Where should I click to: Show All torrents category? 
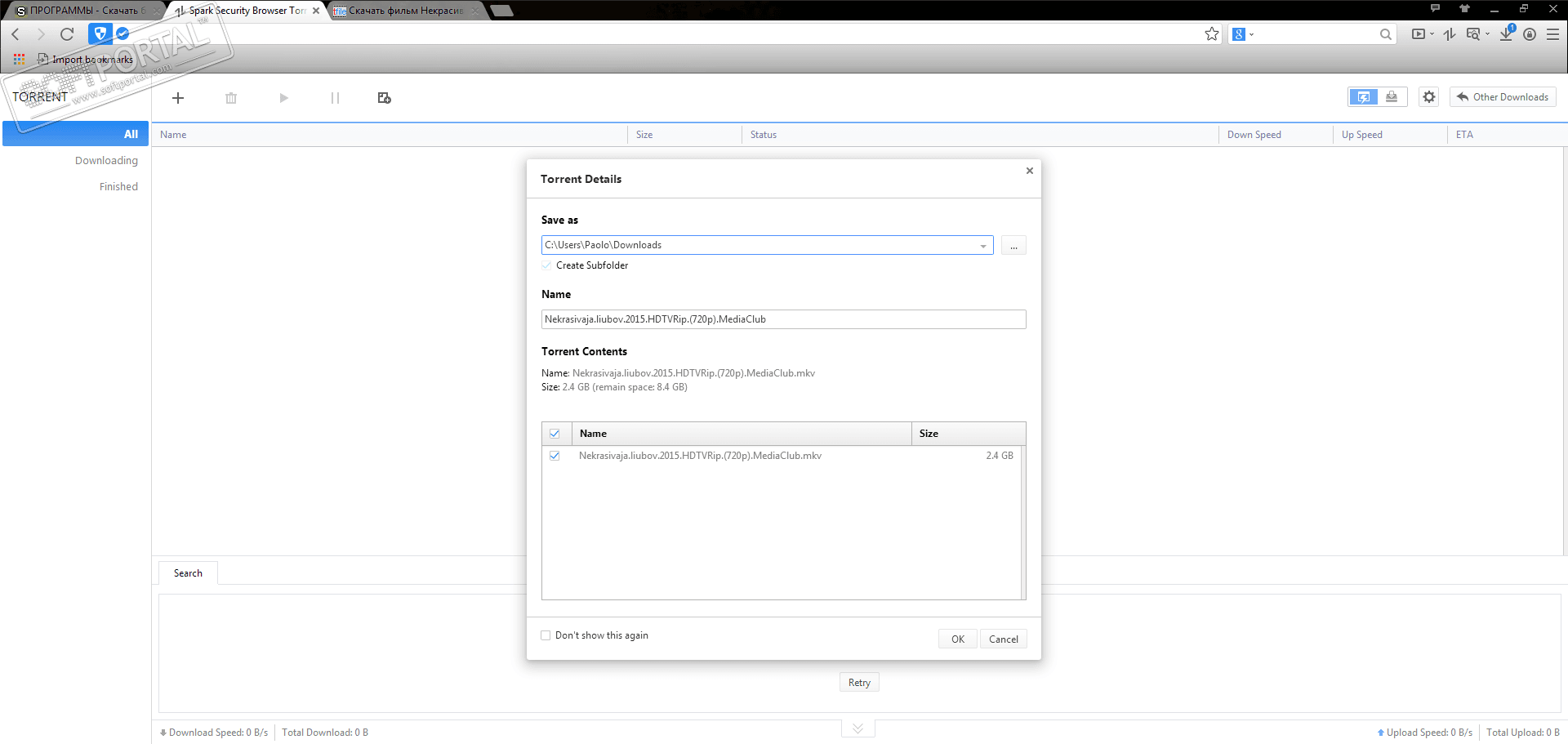(75, 134)
